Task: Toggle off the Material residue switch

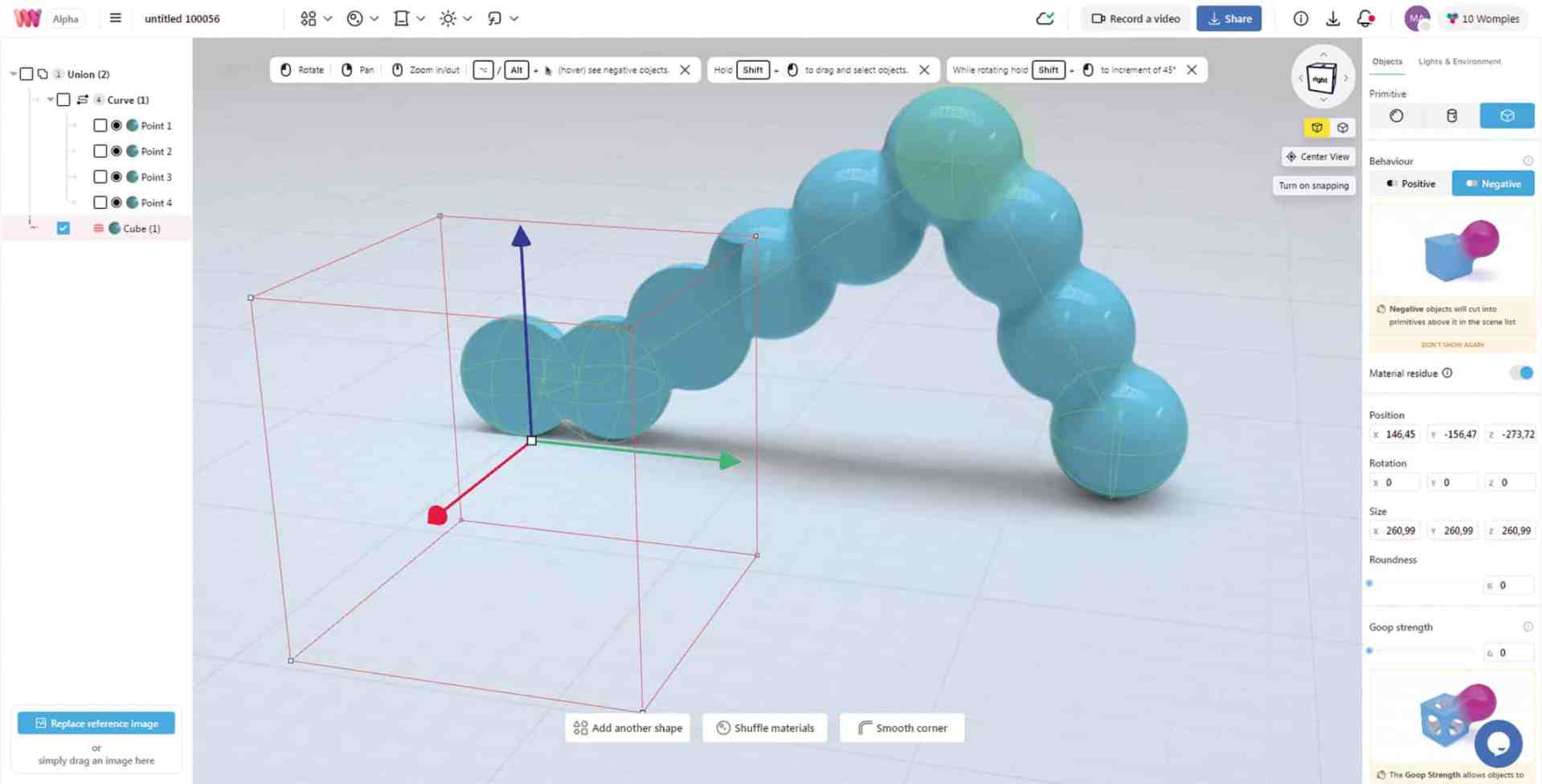Action: [1520, 373]
